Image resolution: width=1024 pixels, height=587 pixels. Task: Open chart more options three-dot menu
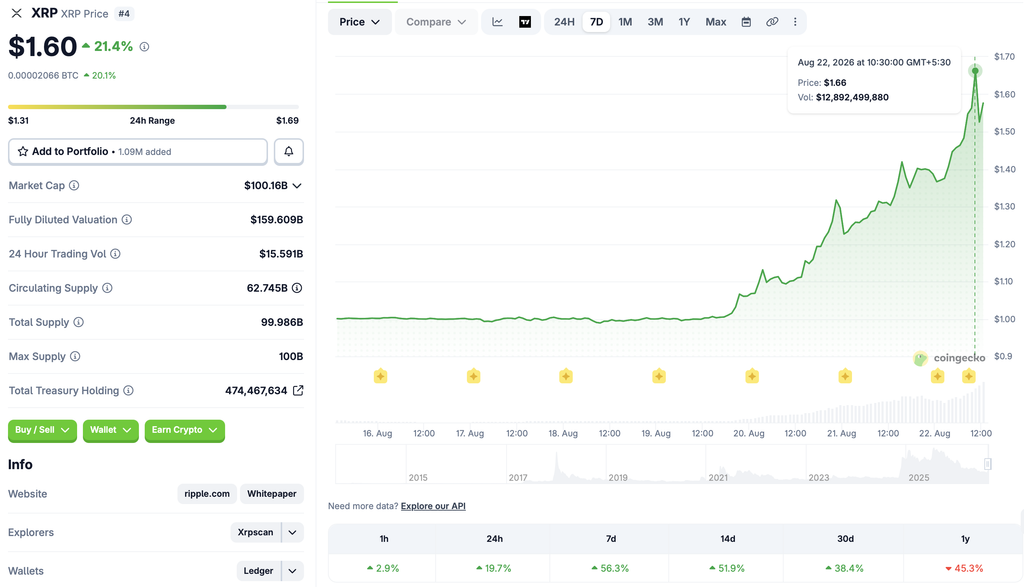coord(795,22)
